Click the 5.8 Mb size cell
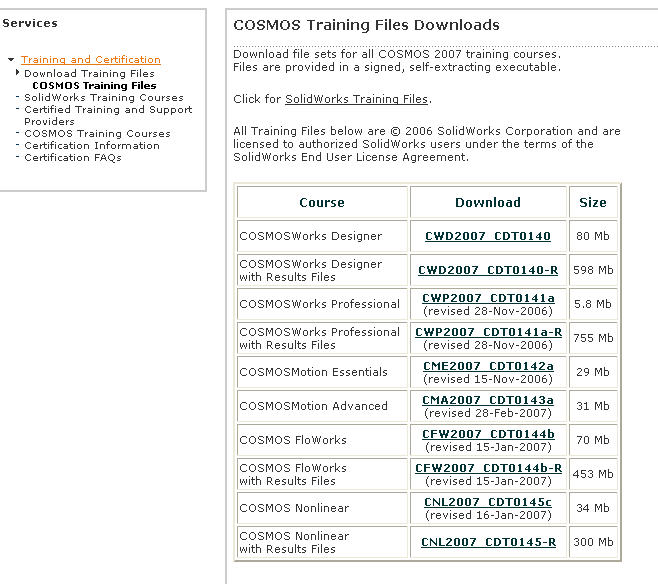Screen dimensions: 658x584 tap(593, 304)
